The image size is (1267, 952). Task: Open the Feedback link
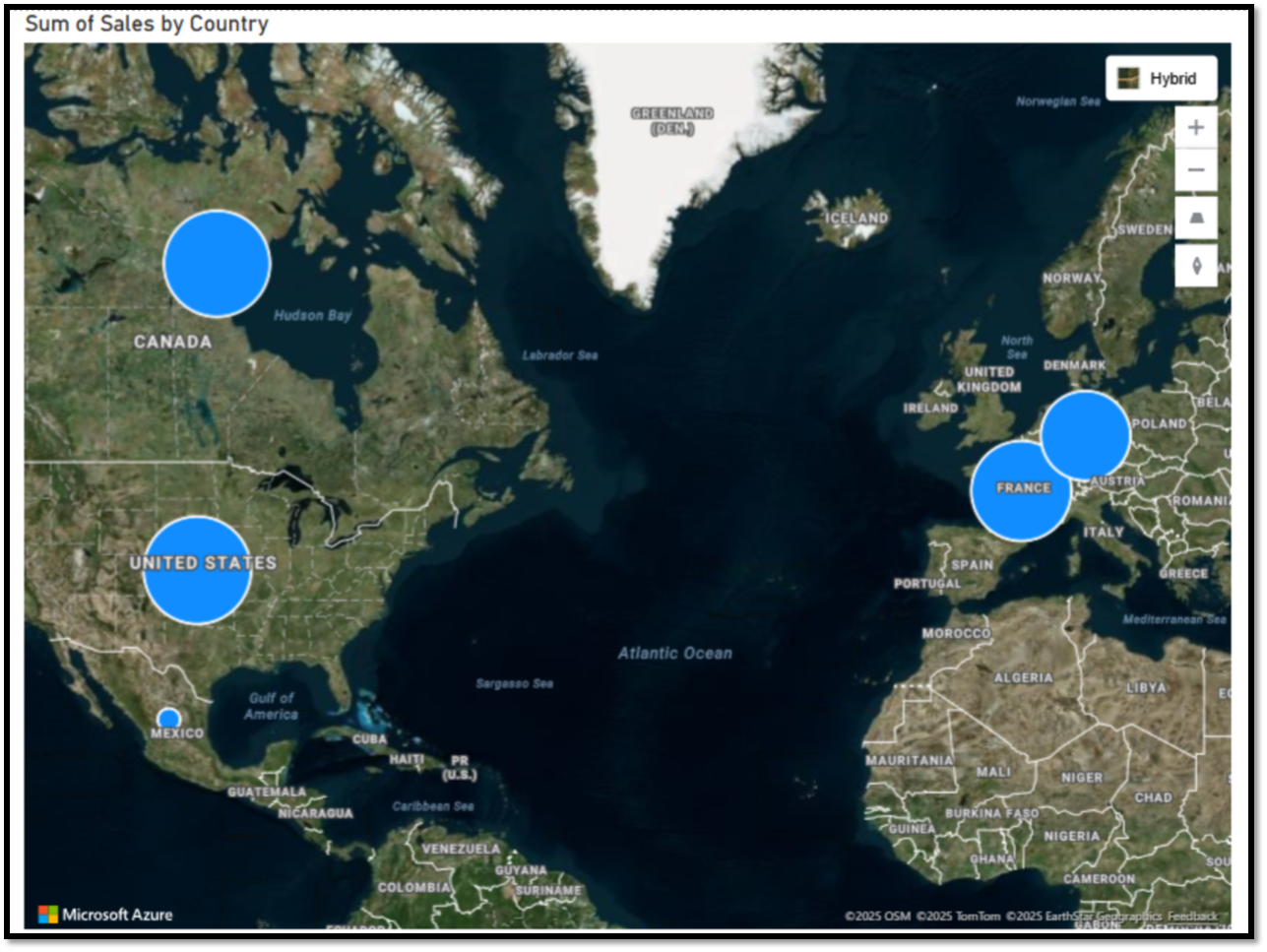click(x=1192, y=917)
